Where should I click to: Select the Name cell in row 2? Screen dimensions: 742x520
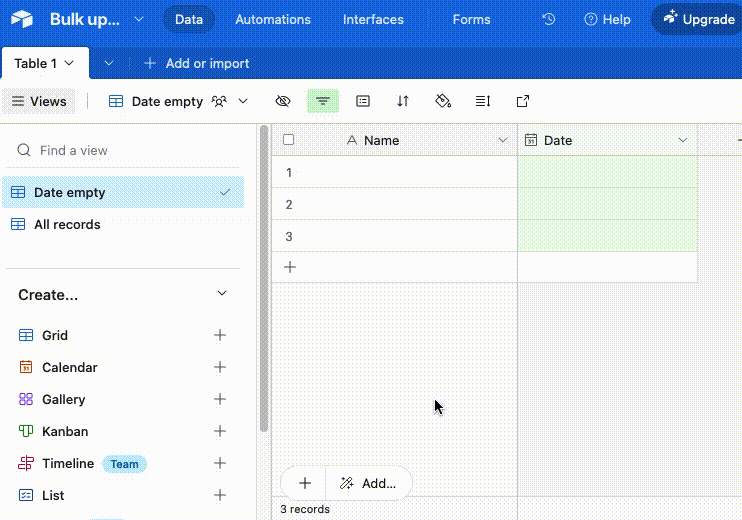tap(407, 204)
